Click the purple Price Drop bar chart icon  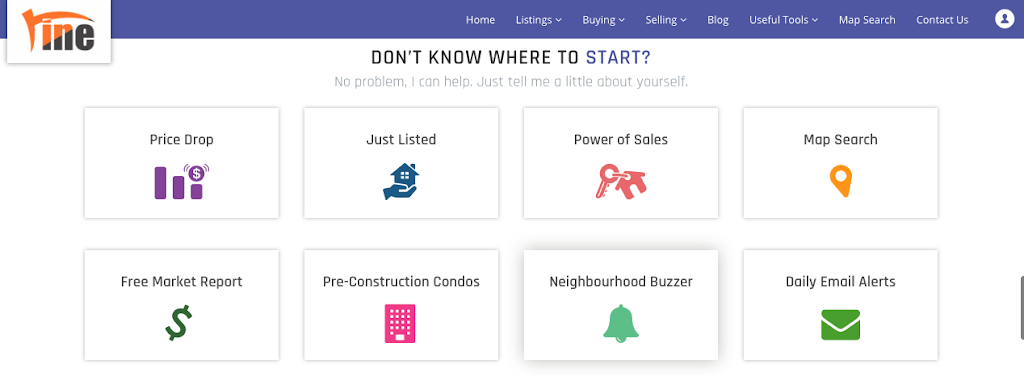pos(182,181)
